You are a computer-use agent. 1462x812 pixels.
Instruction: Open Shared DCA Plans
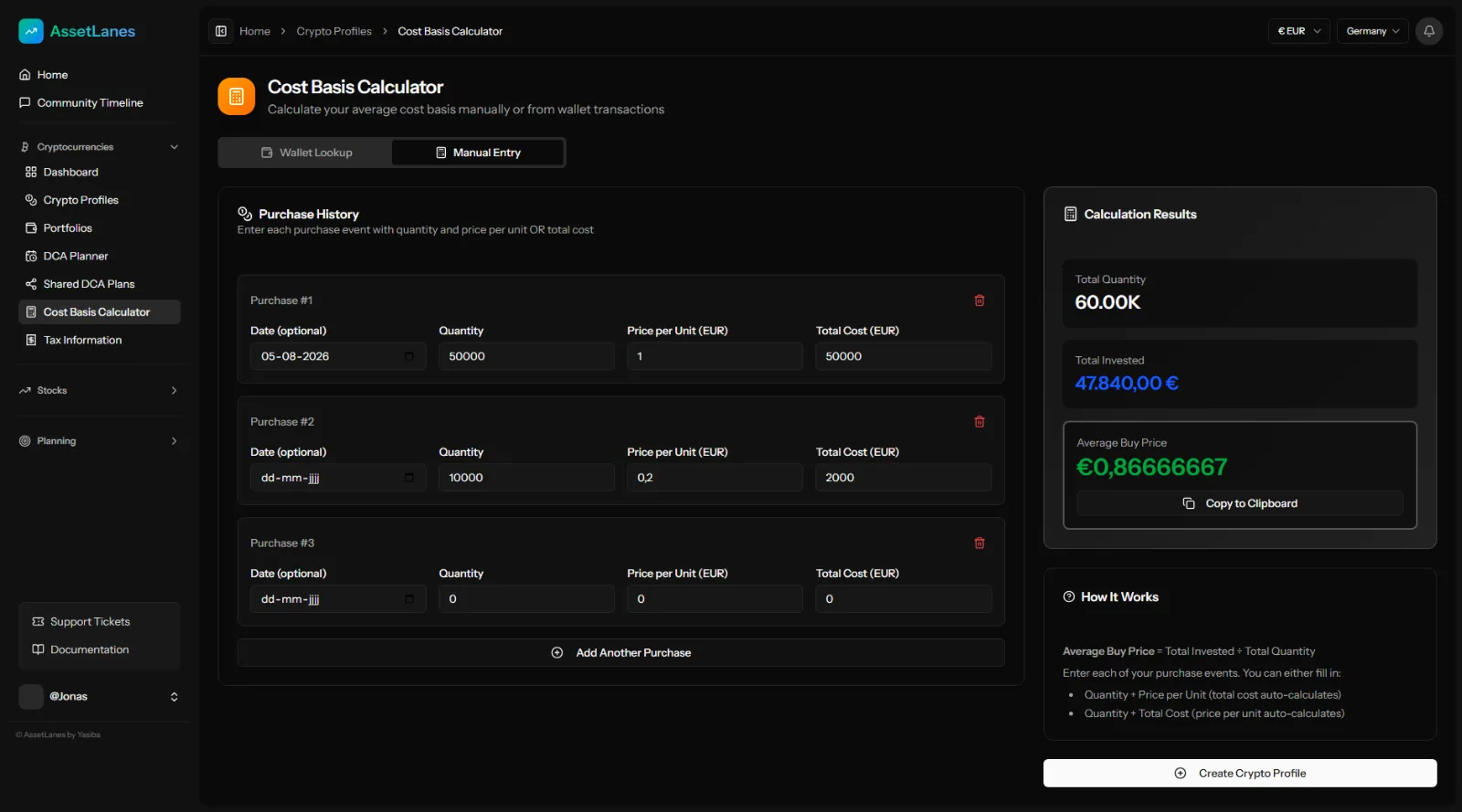pyautogui.click(x=99, y=284)
